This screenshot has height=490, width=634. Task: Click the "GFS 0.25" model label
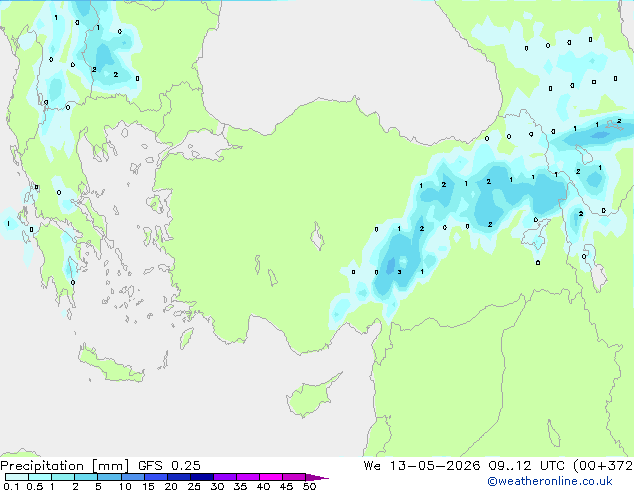[x=169, y=465]
